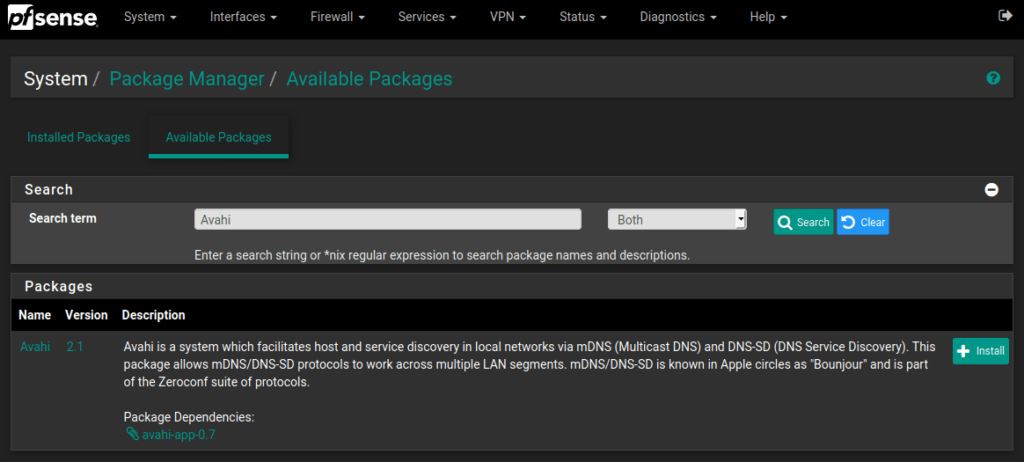Switch to the Installed Packages tab
This screenshot has height=462, width=1024.
(x=79, y=138)
